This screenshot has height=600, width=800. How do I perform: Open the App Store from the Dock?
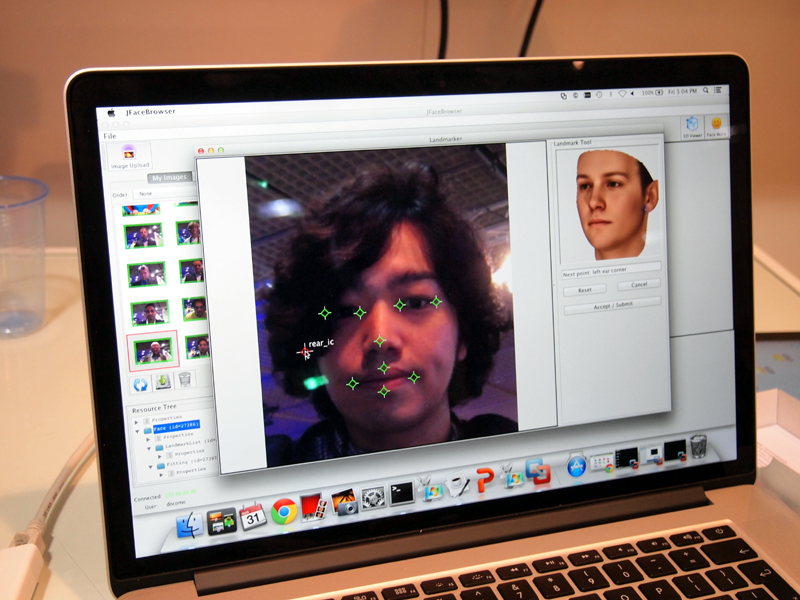(577, 465)
